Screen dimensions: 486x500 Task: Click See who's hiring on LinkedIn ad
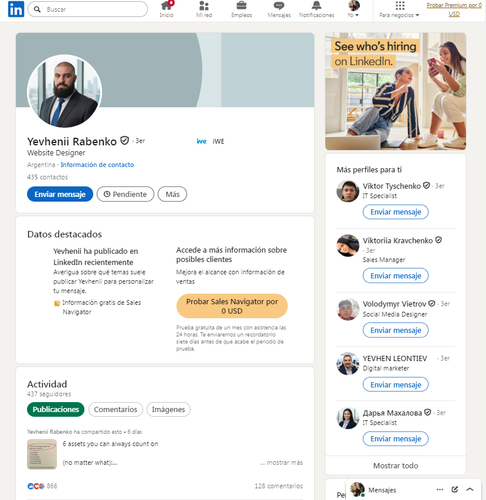coord(396,91)
